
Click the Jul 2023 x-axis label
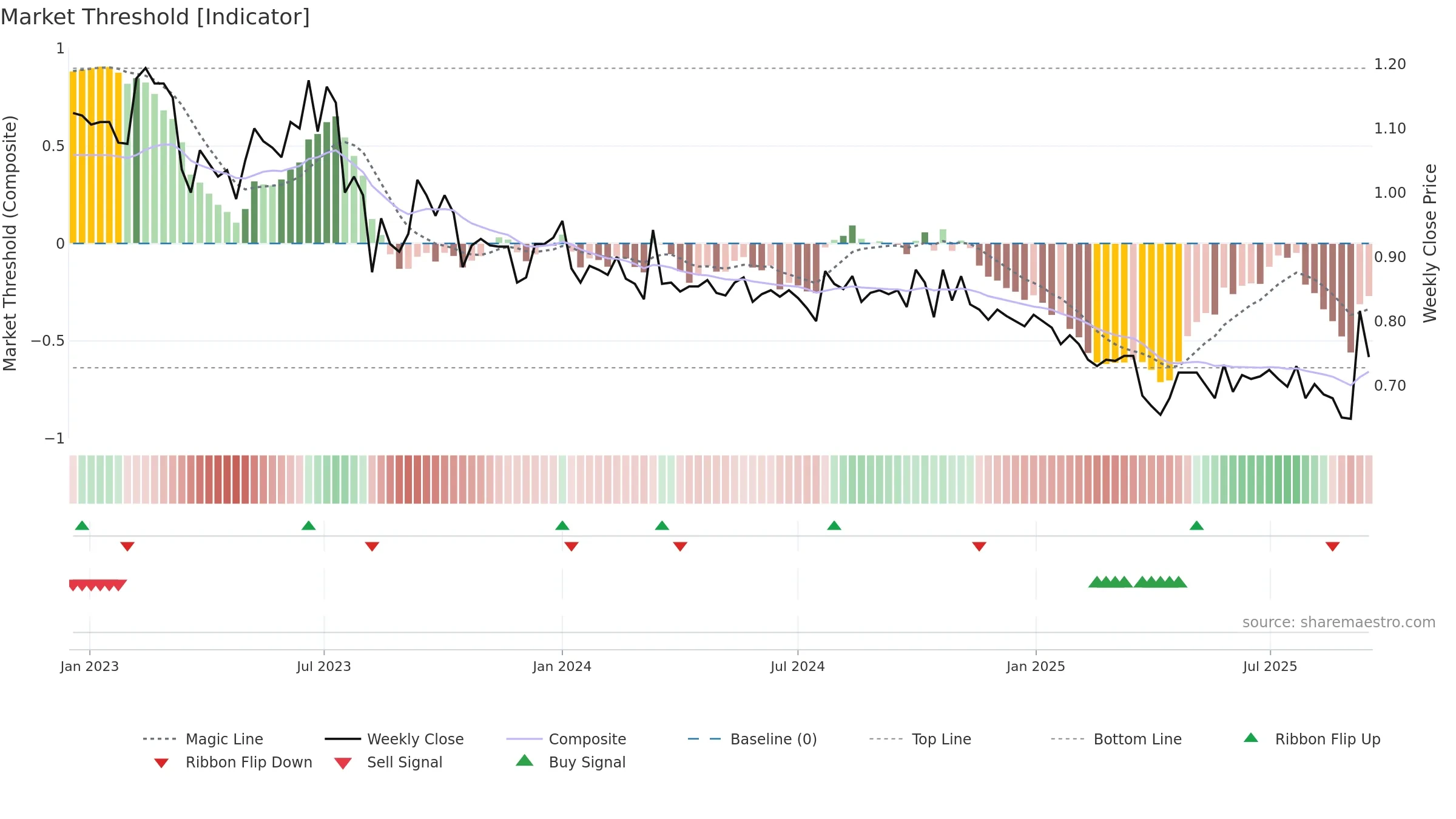coord(324,666)
